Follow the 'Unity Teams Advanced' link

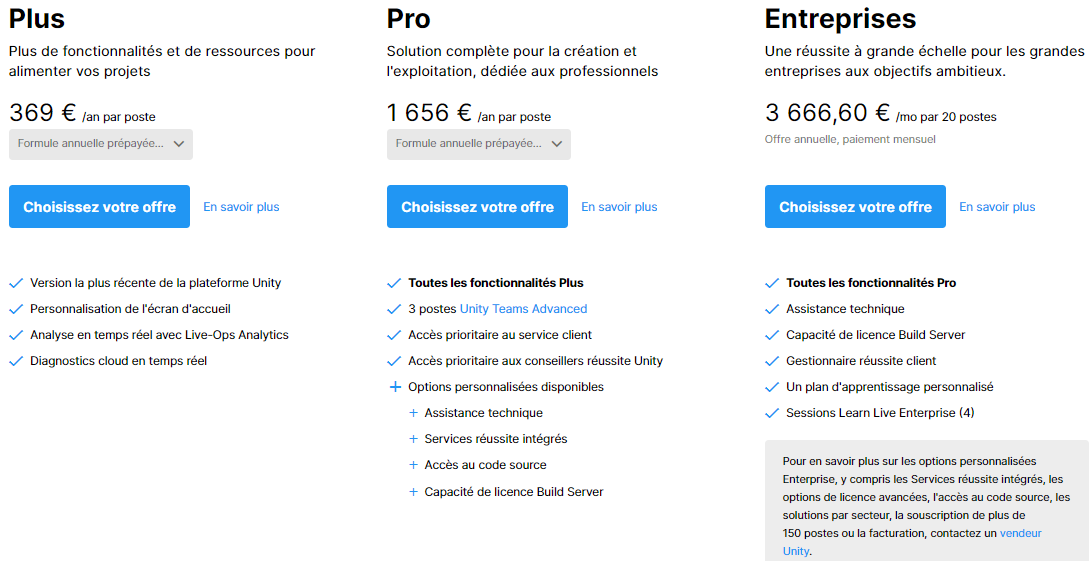[x=523, y=309]
